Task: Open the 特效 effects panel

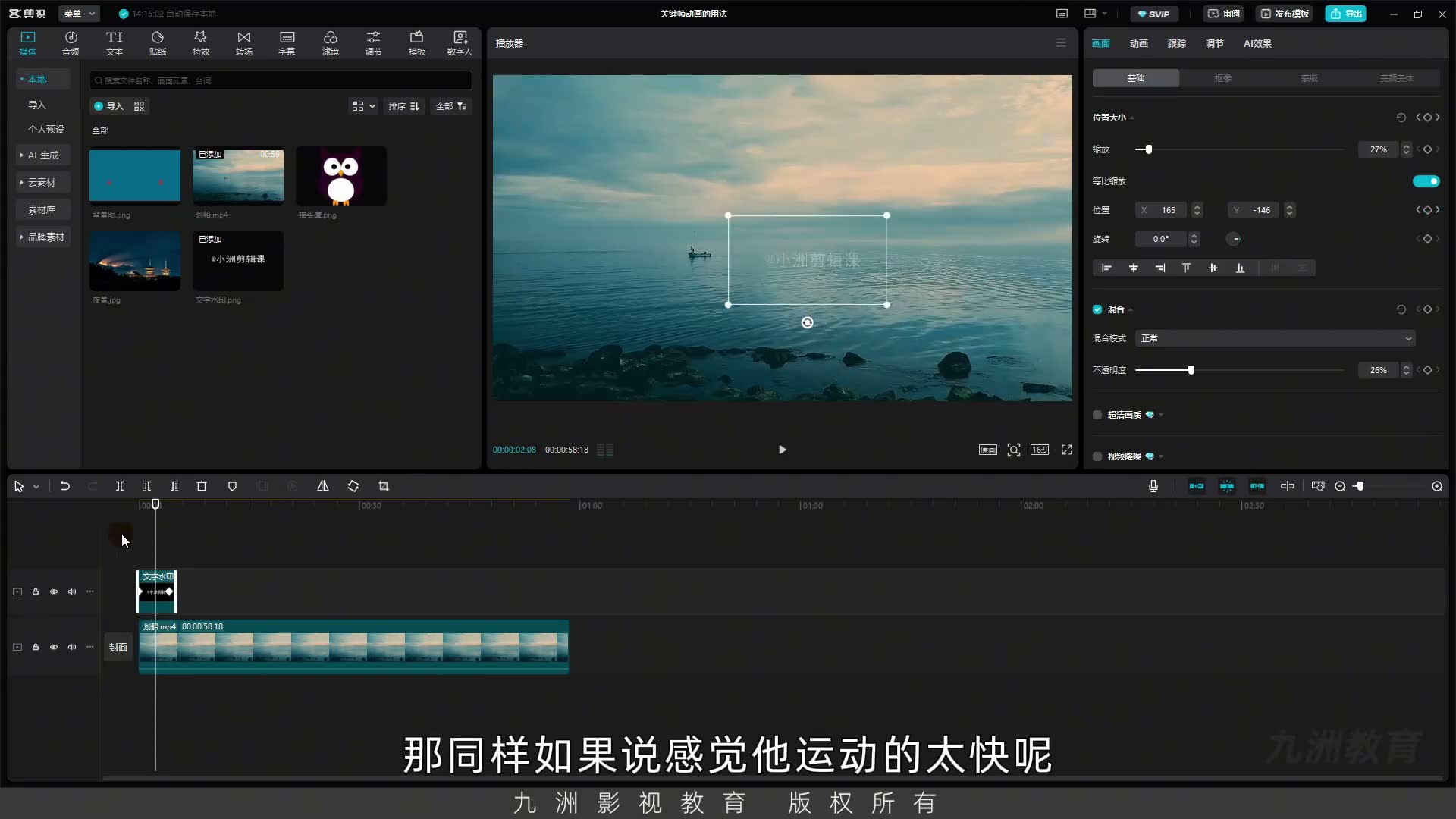Action: 200,43
